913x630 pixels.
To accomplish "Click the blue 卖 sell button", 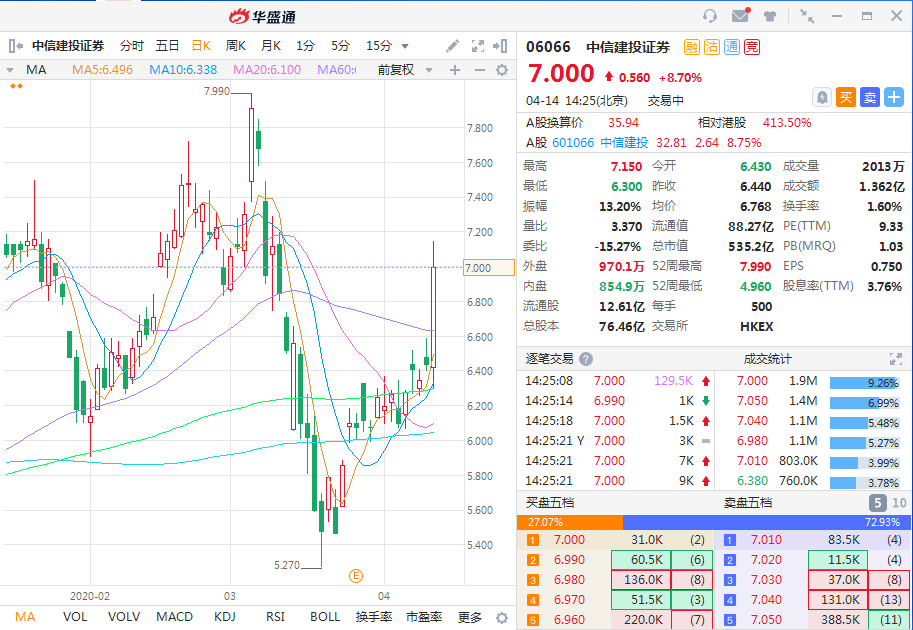I will point(870,97).
